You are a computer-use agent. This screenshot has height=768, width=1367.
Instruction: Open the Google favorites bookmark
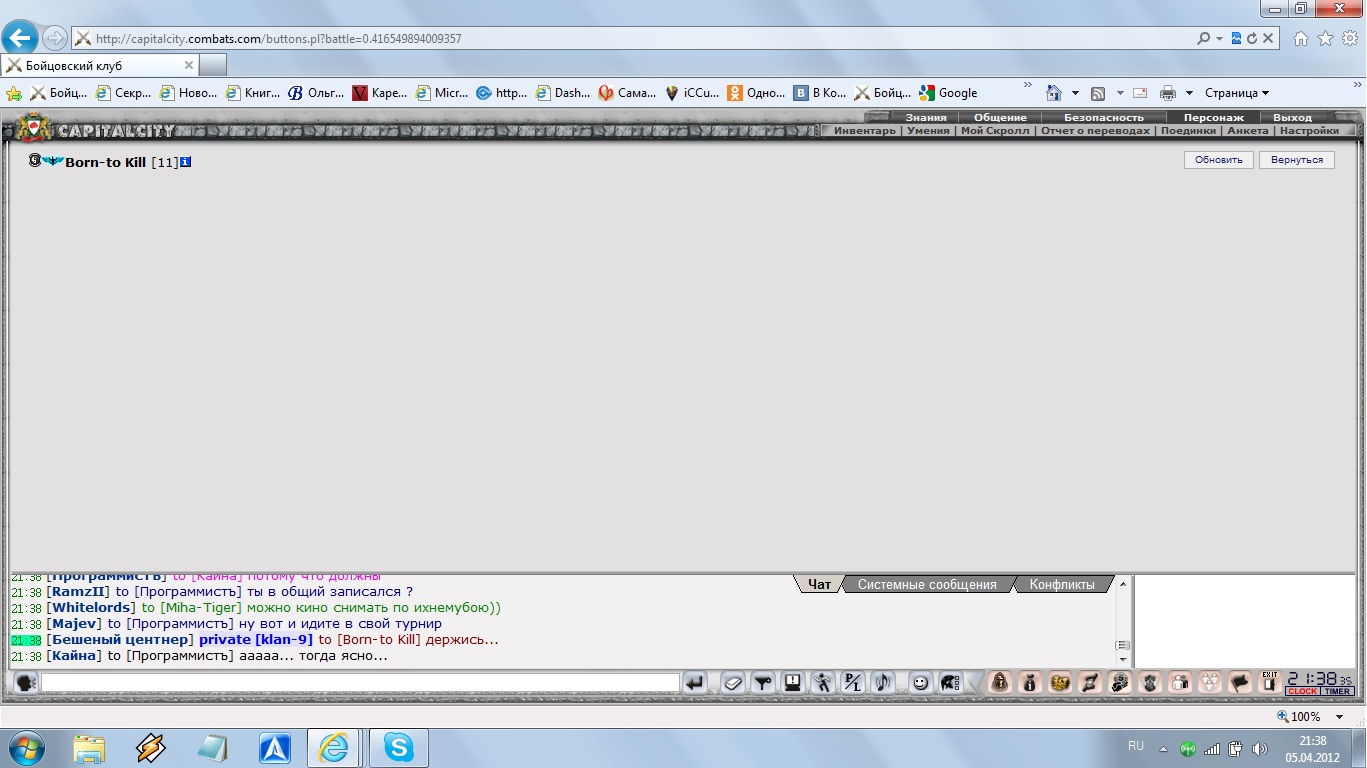948,93
